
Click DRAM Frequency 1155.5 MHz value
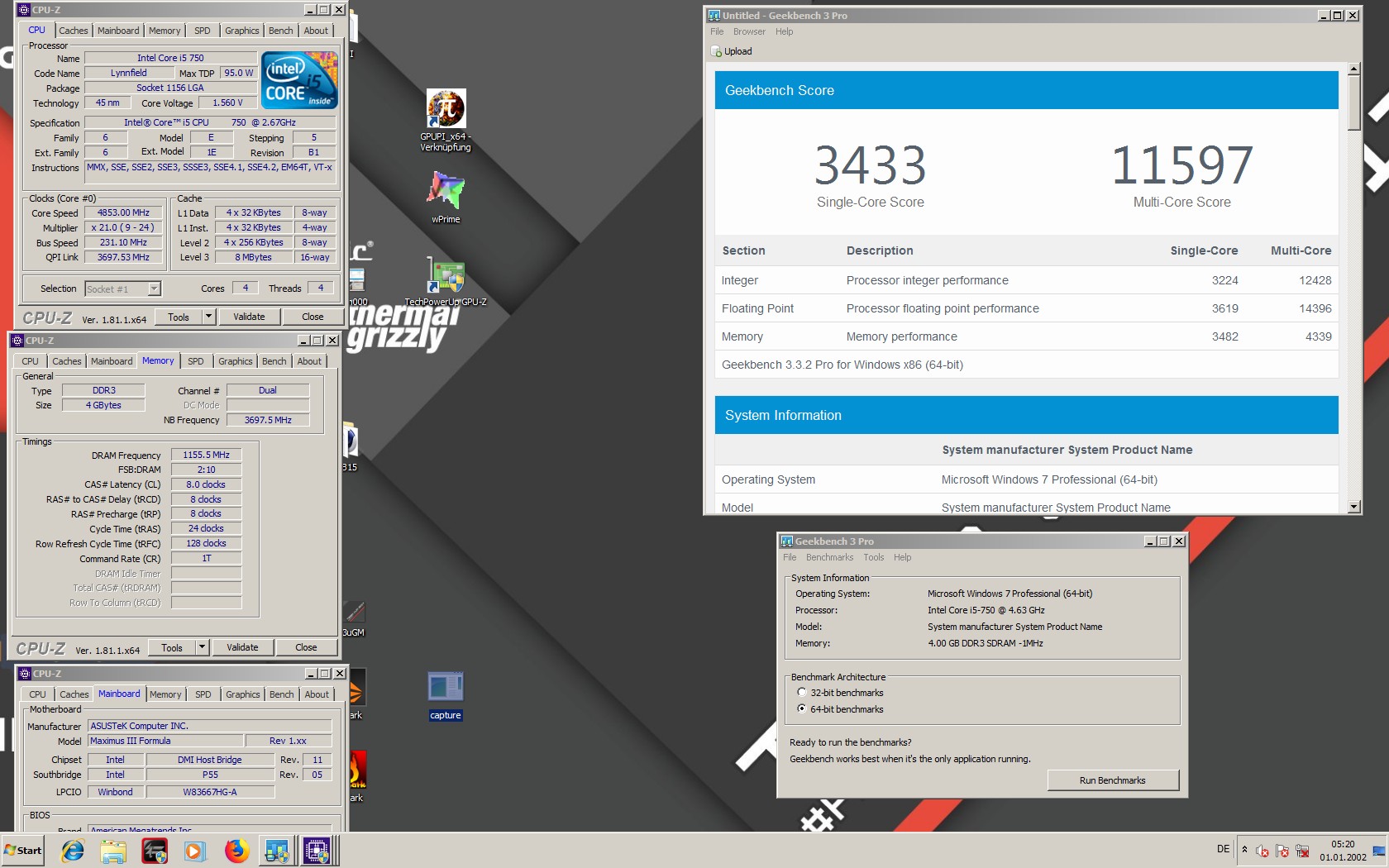pyautogui.click(x=206, y=455)
